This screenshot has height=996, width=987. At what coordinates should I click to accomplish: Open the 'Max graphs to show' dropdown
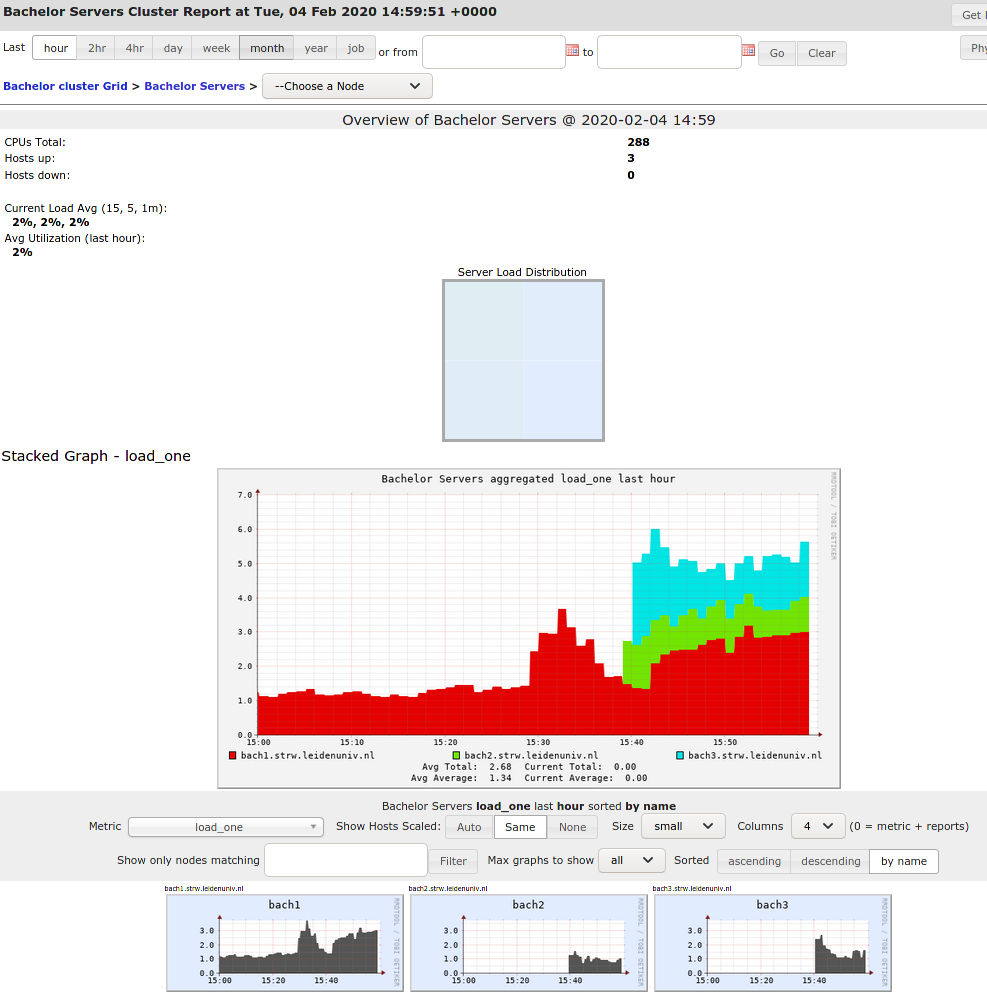pos(630,860)
